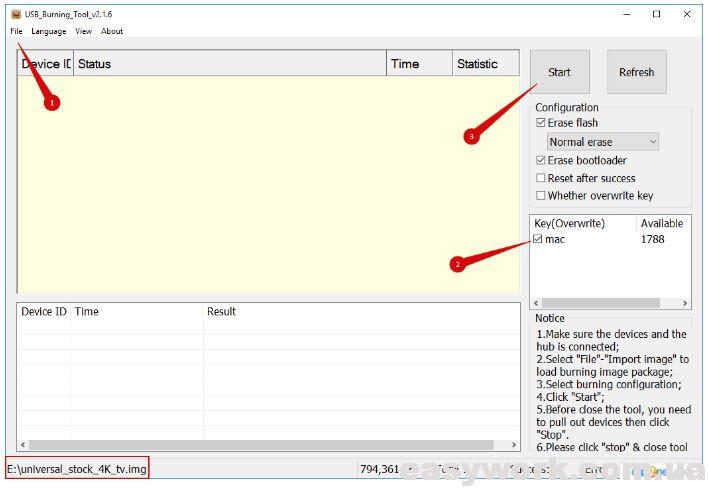Screen dimensions: 708x488
Task: Open the Language menu
Action: [x=49, y=31]
